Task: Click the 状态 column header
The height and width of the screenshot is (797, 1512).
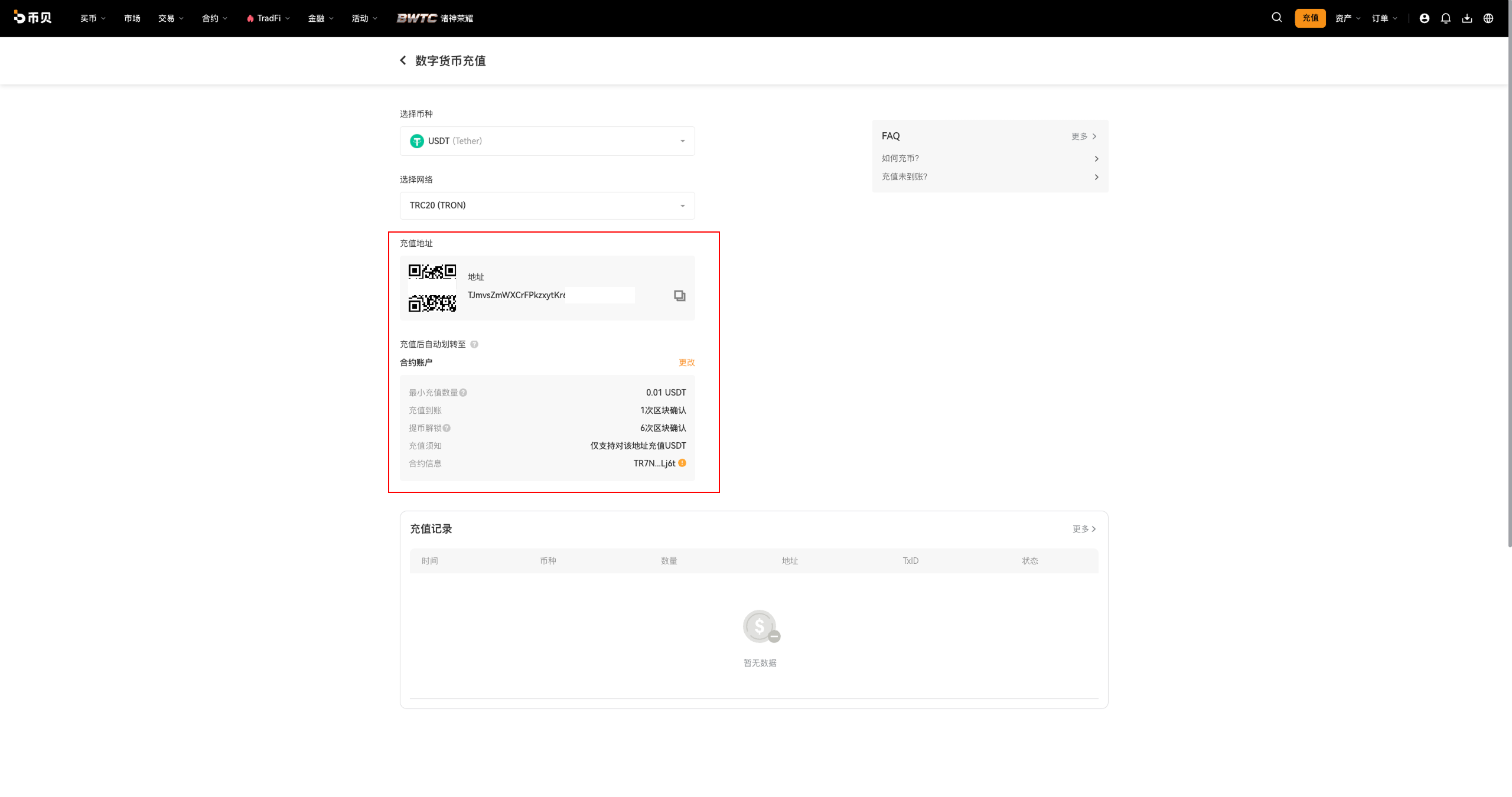Action: (x=1029, y=561)
